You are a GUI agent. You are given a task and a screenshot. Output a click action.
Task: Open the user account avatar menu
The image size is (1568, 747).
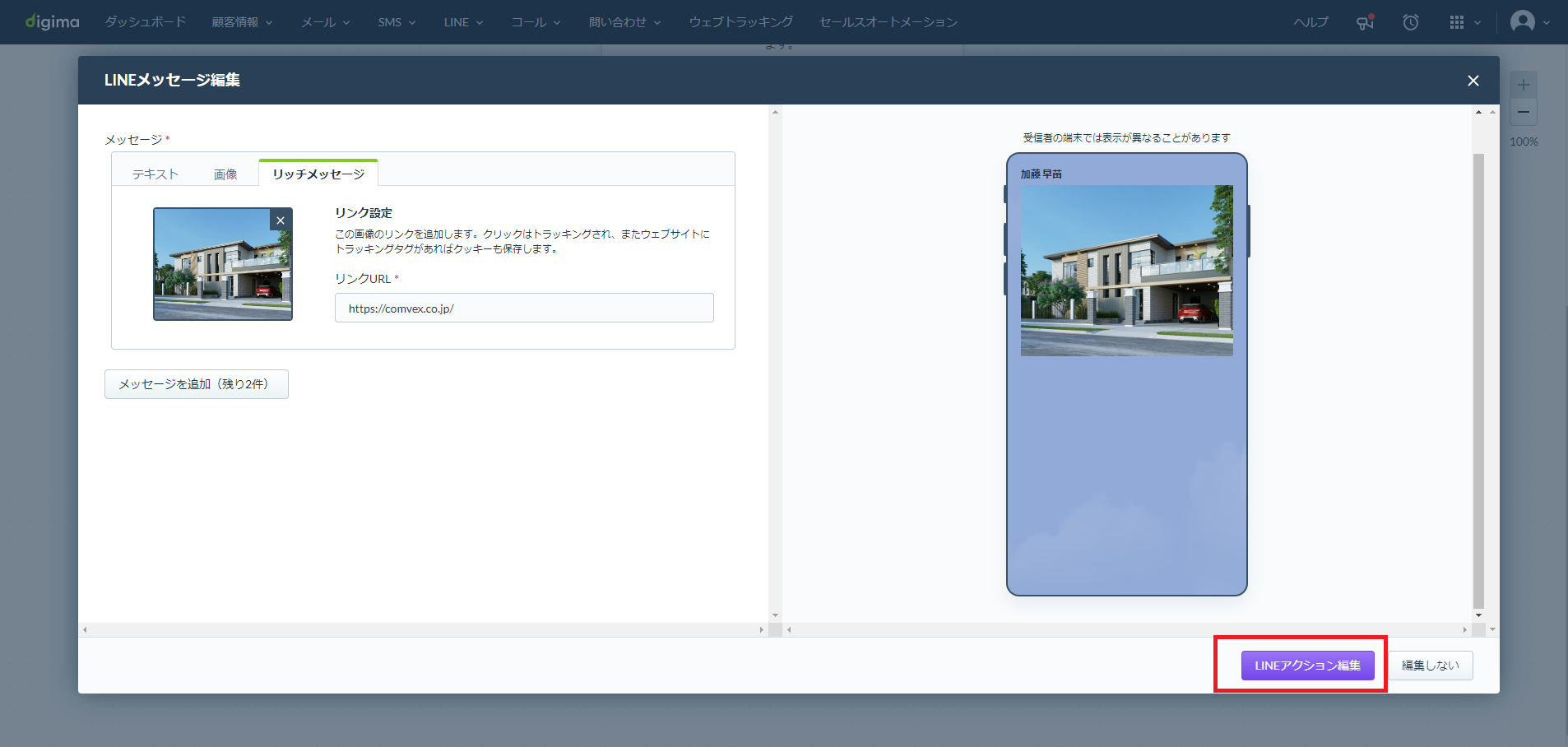[1529, 21]
